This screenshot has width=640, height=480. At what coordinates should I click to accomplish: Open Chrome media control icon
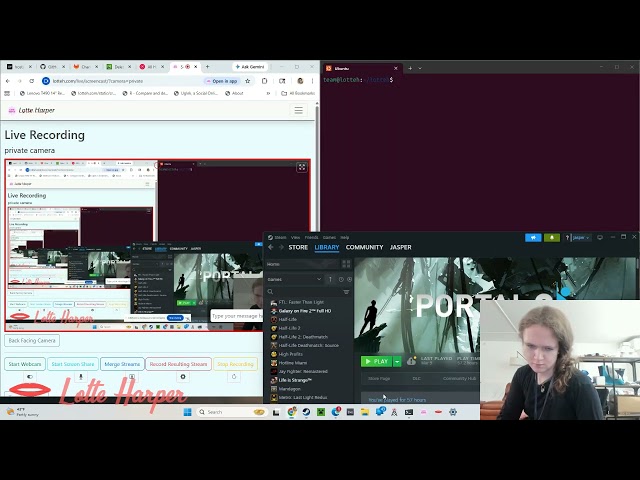282,81
